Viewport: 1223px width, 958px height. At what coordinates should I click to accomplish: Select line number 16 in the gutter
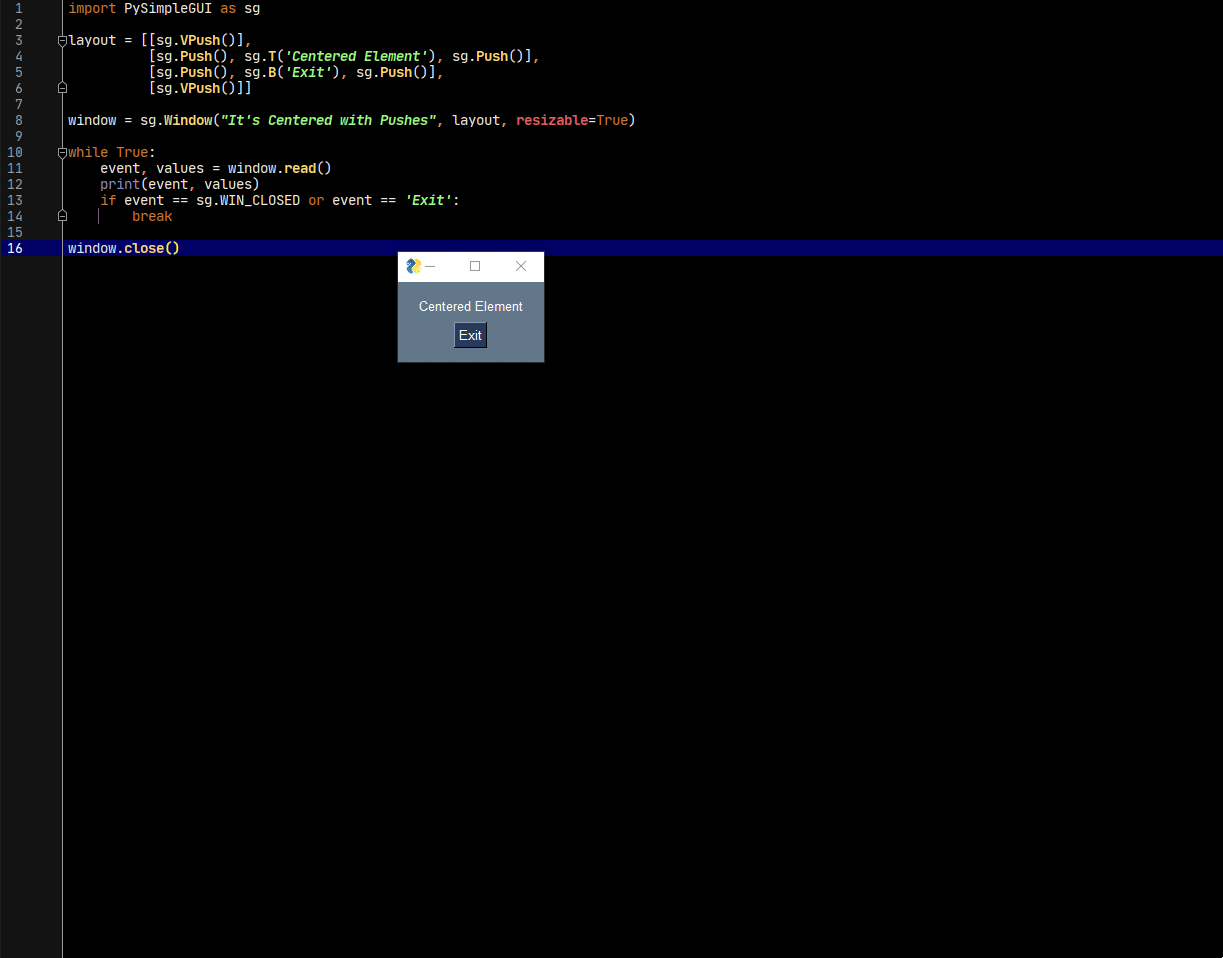[x=14, y=248]
